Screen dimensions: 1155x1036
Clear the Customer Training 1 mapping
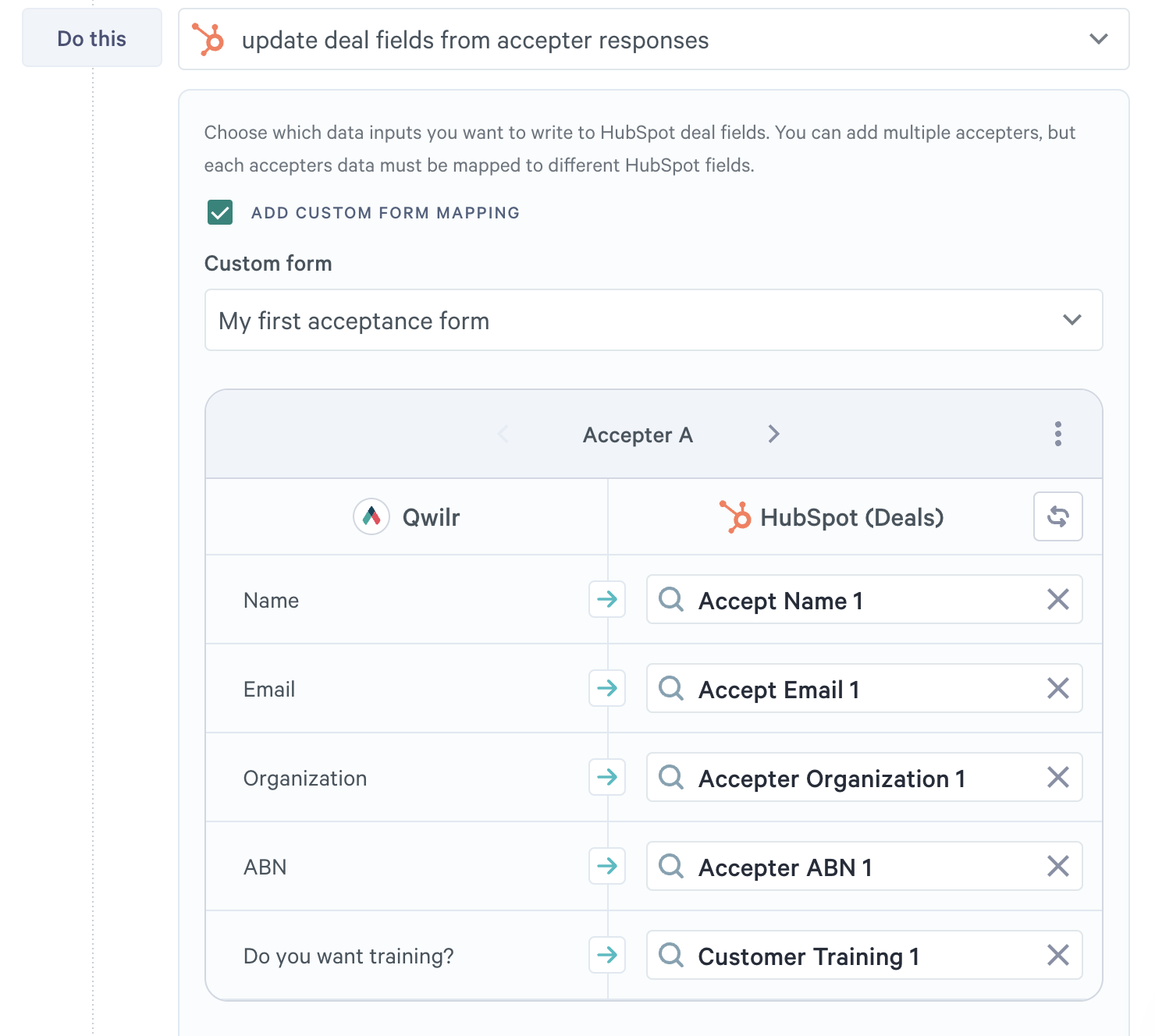(1057, 956)
